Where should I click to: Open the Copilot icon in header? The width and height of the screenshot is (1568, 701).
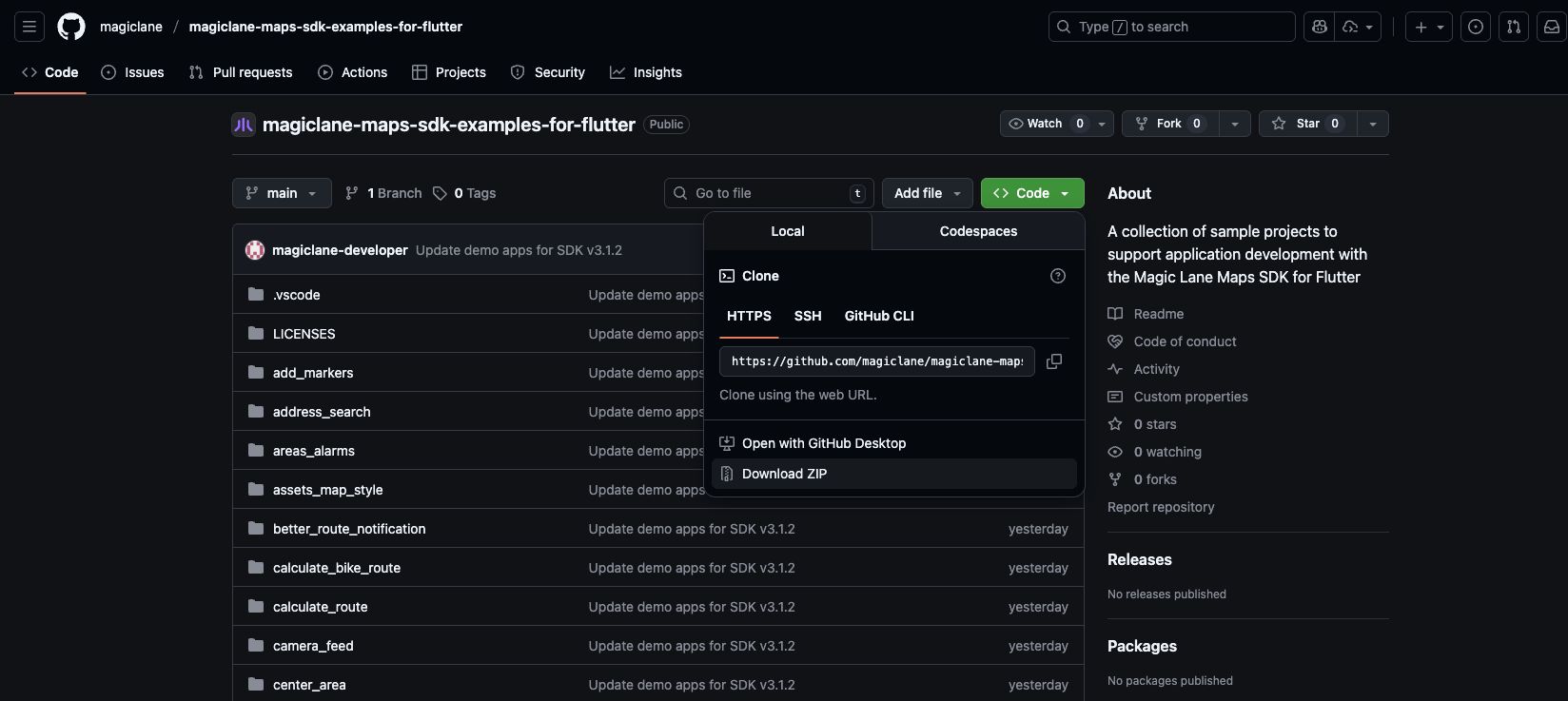(x=1319, y=27)
